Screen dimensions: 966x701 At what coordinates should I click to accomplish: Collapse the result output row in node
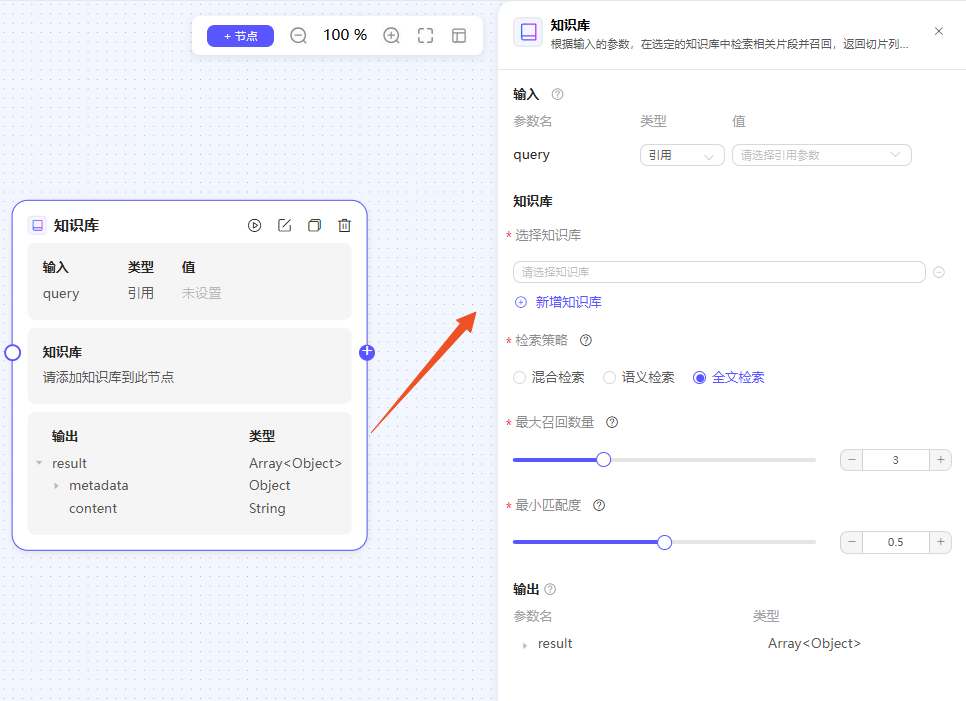[x=39, y=463]
